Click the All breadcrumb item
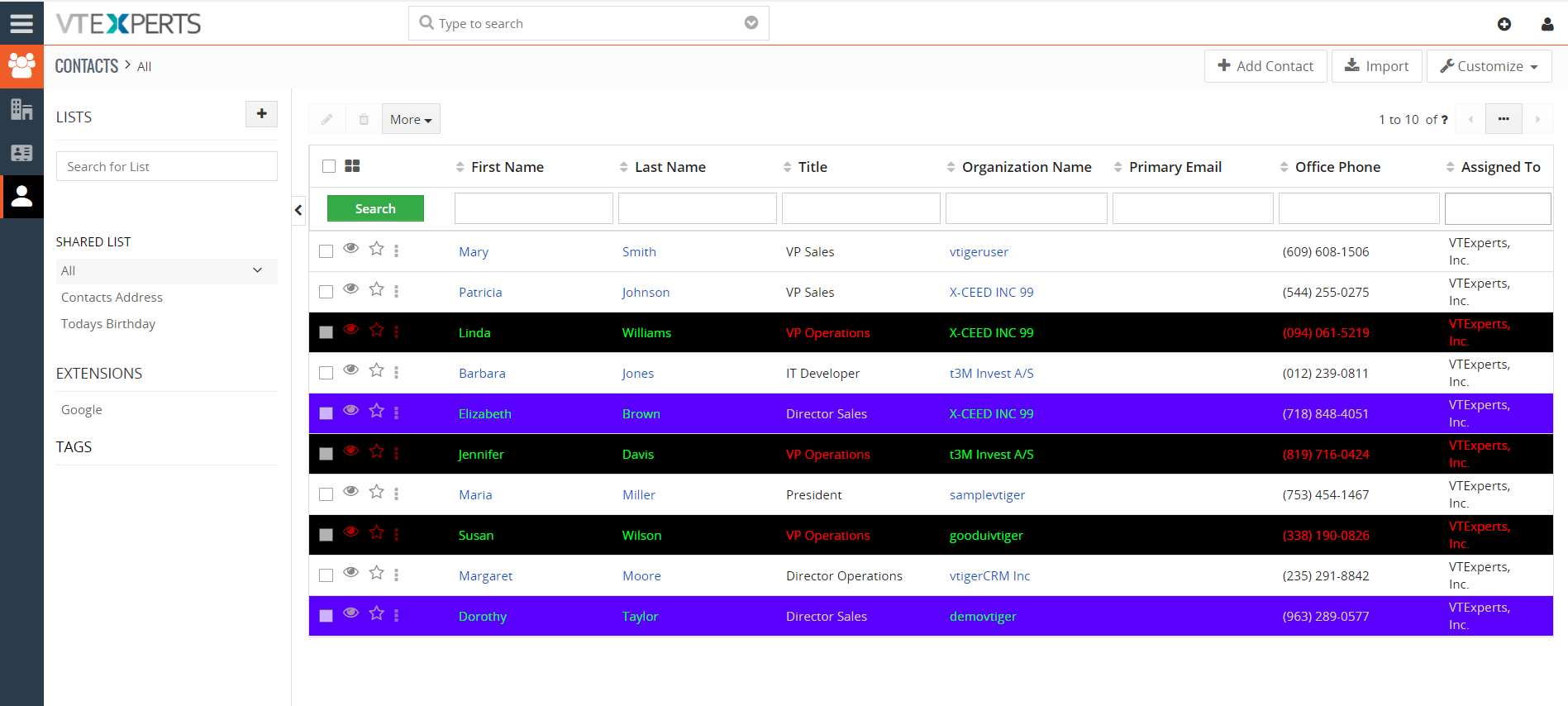 pos(144,67)
